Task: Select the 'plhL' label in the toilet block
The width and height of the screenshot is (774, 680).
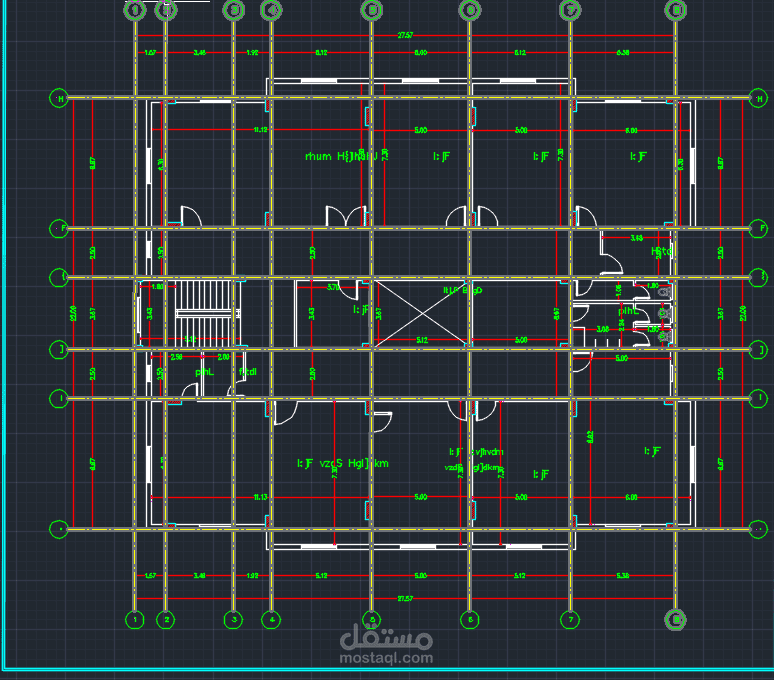Action: 628,311
